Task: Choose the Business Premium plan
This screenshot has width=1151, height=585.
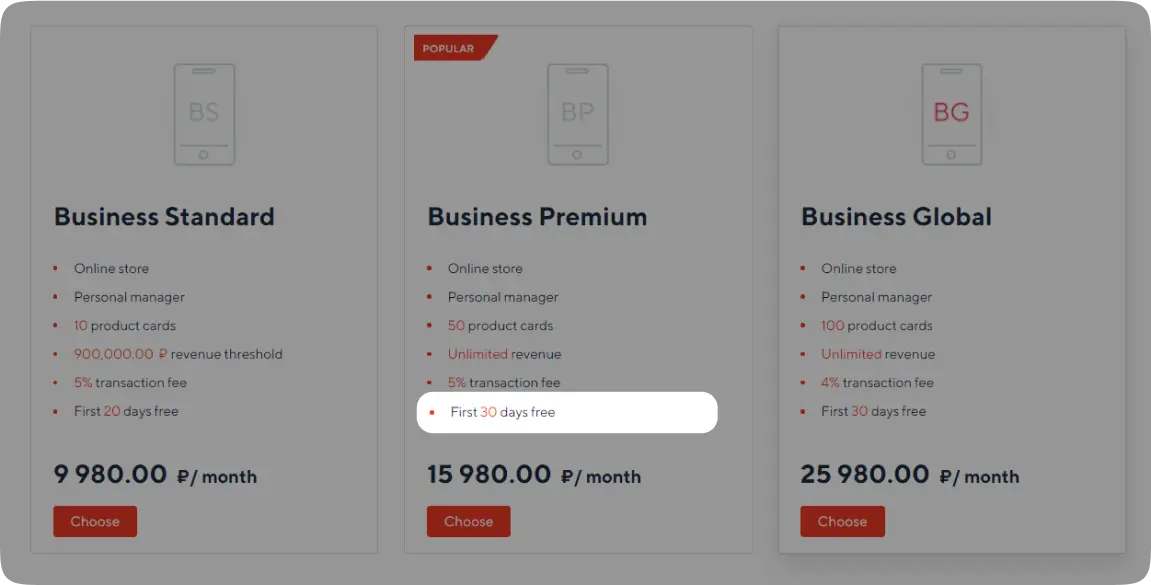Action: pos(468,521)
